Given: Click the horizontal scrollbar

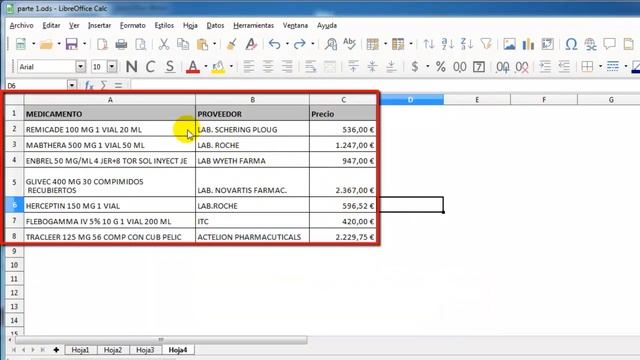Looking at the screenshot, I should pos(161,340).
